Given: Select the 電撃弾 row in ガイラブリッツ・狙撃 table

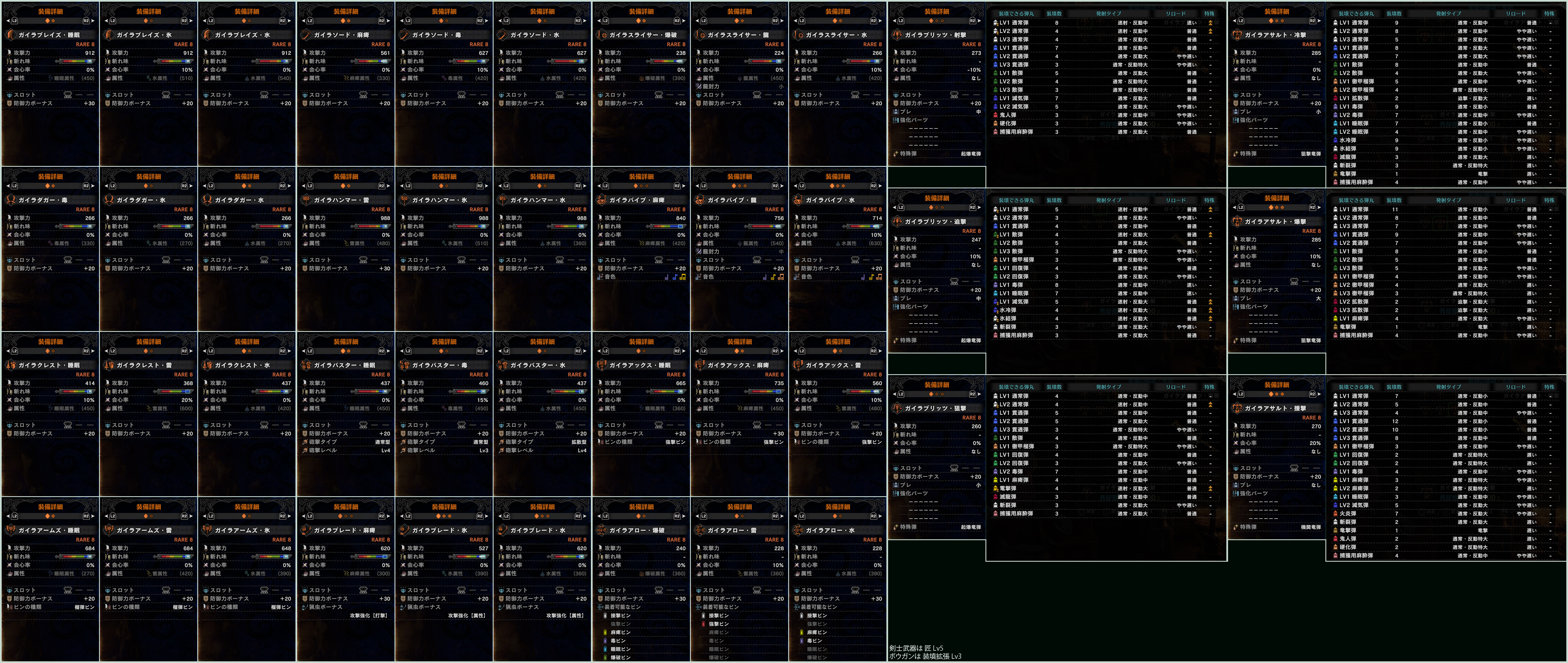Looking at the screenshot, I should point(1105,488).
